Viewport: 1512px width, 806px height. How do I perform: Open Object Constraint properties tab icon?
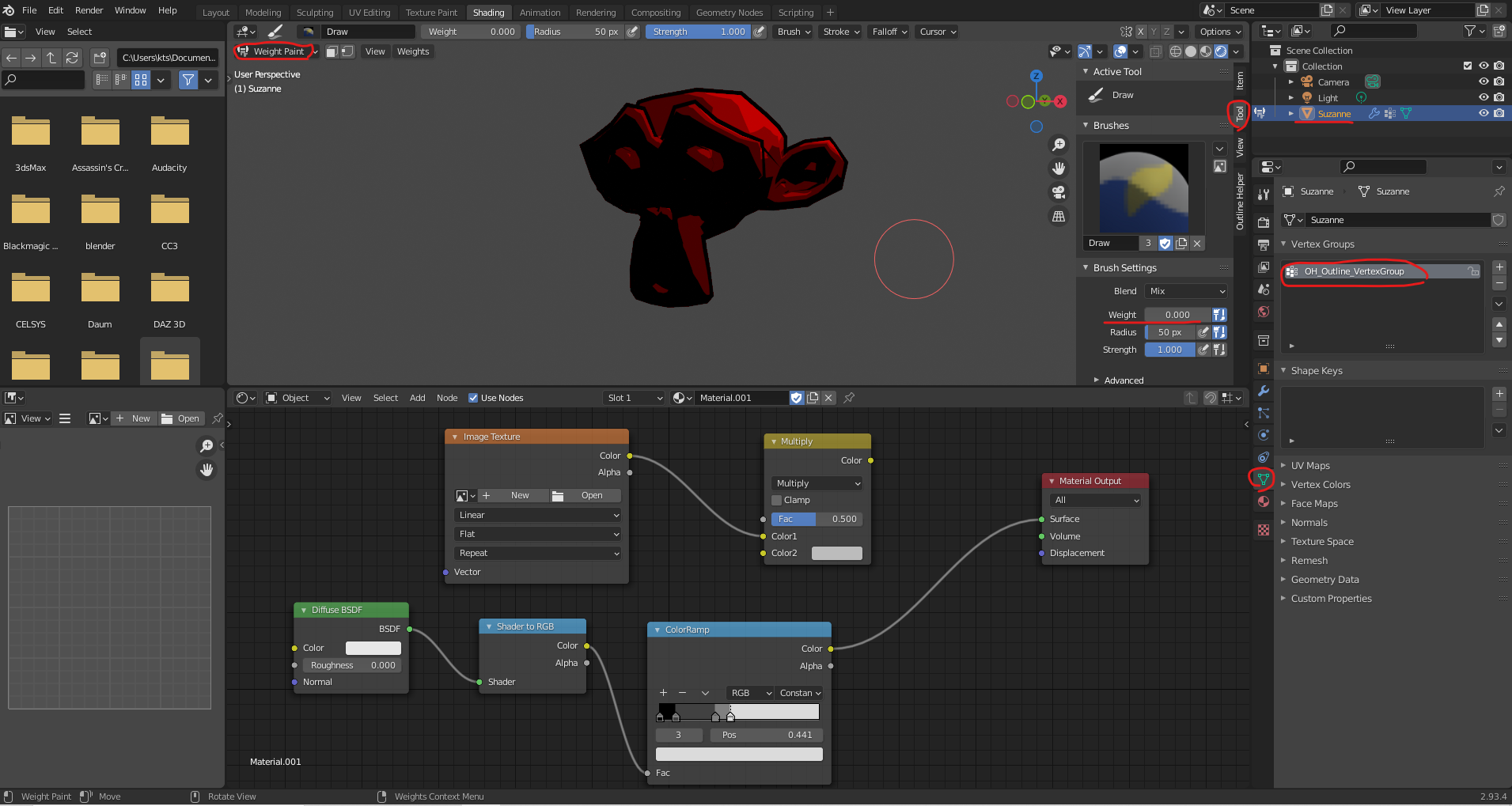click(1264, 457)
